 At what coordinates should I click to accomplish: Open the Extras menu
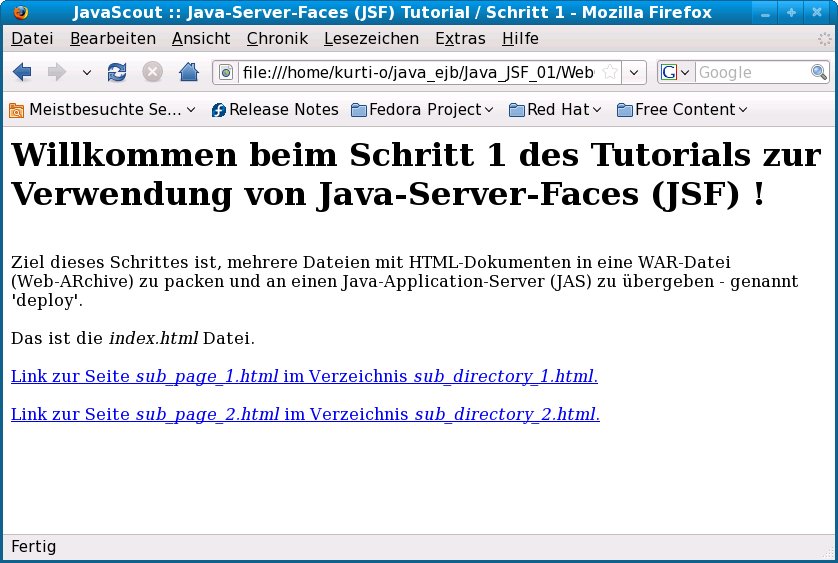pyautogui.click(x=460, y=39)
